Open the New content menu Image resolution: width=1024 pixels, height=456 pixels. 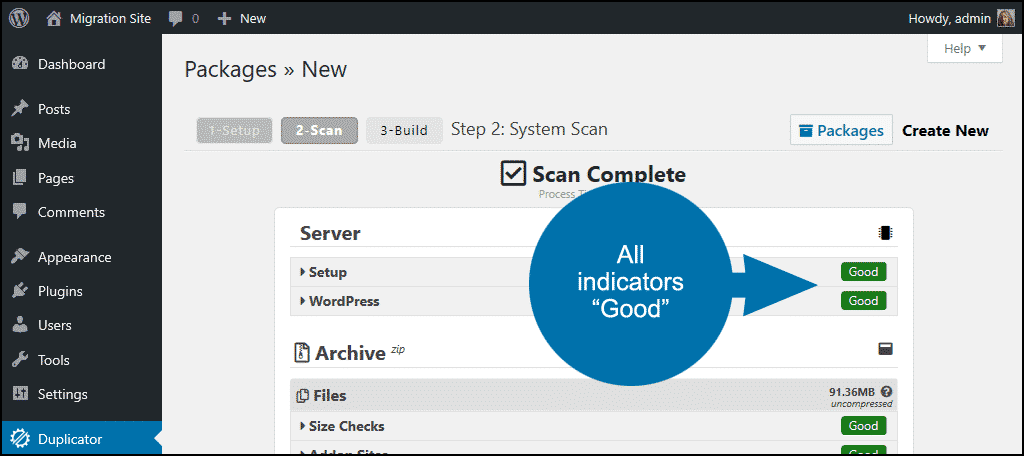[242, 19]
